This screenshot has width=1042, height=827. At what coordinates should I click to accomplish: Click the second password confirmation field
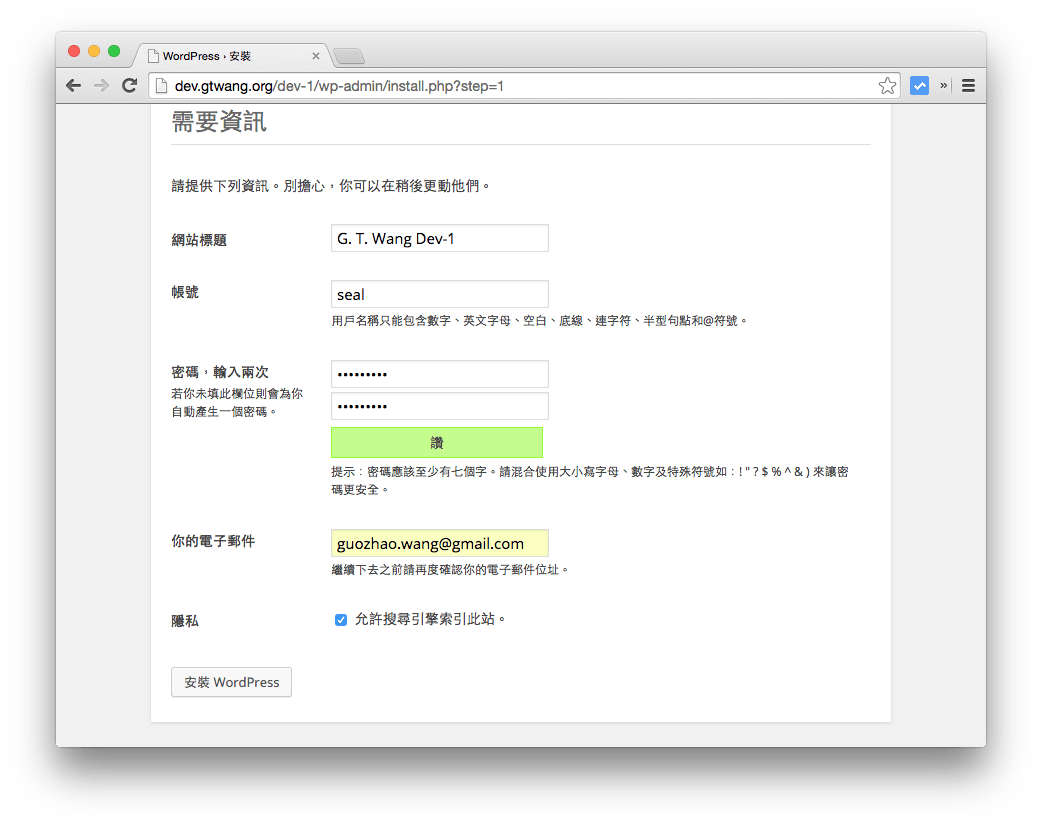click(439, 405)
